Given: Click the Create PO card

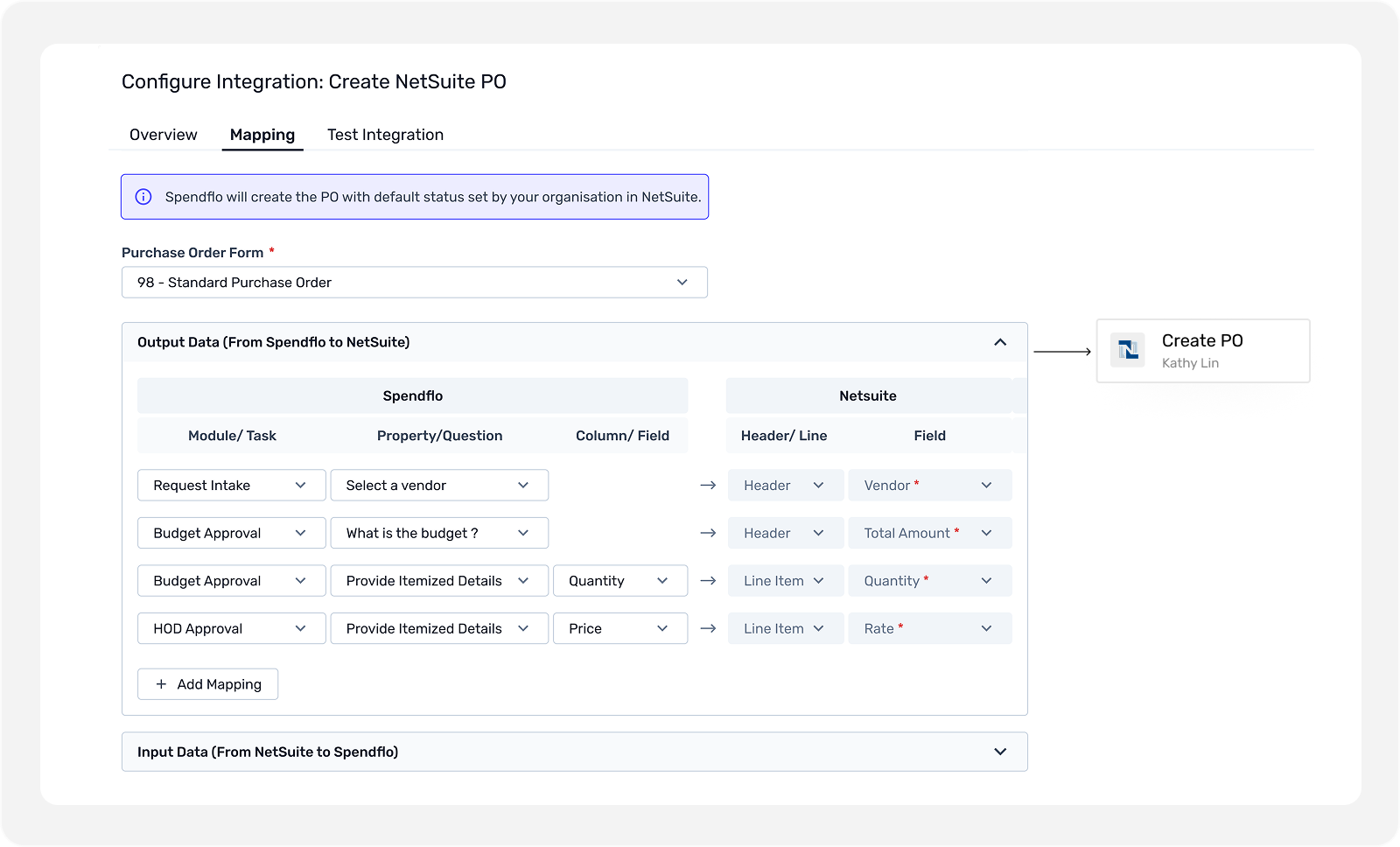Looking at the screenshot, I should click(1202, 350).
